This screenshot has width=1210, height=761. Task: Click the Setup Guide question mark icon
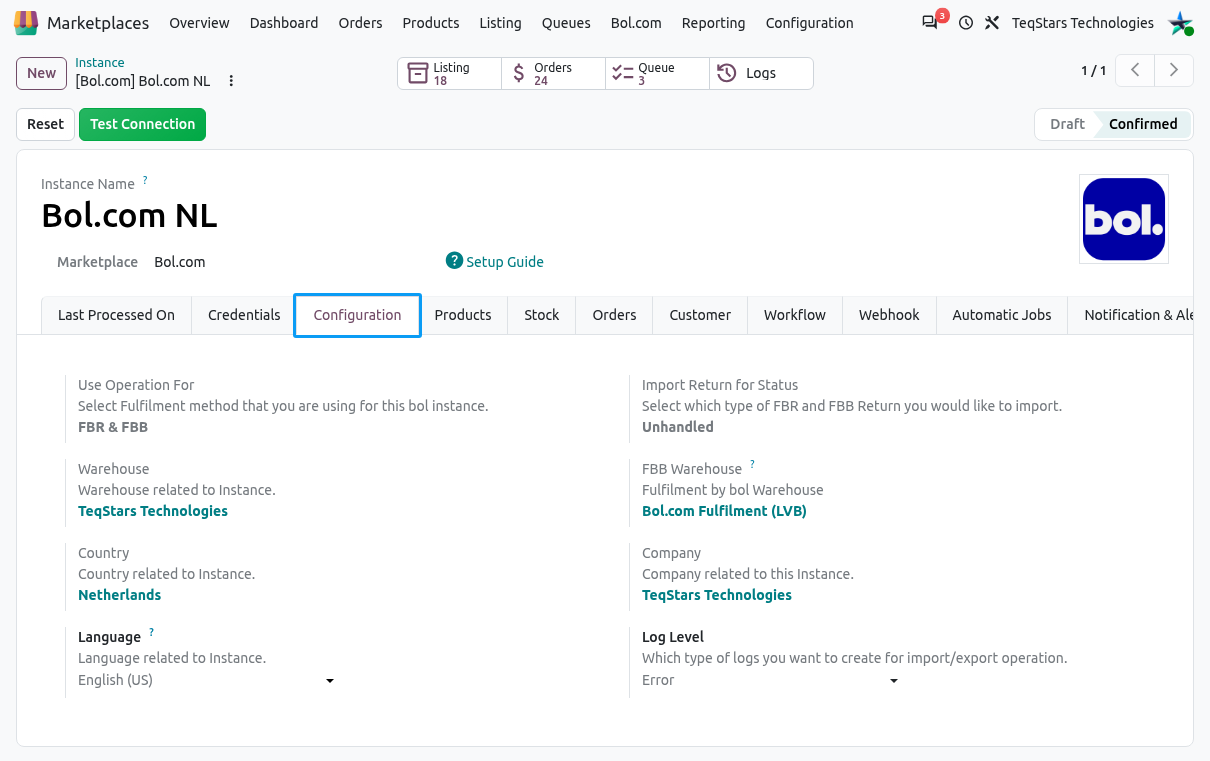click(x=455, y=261)
